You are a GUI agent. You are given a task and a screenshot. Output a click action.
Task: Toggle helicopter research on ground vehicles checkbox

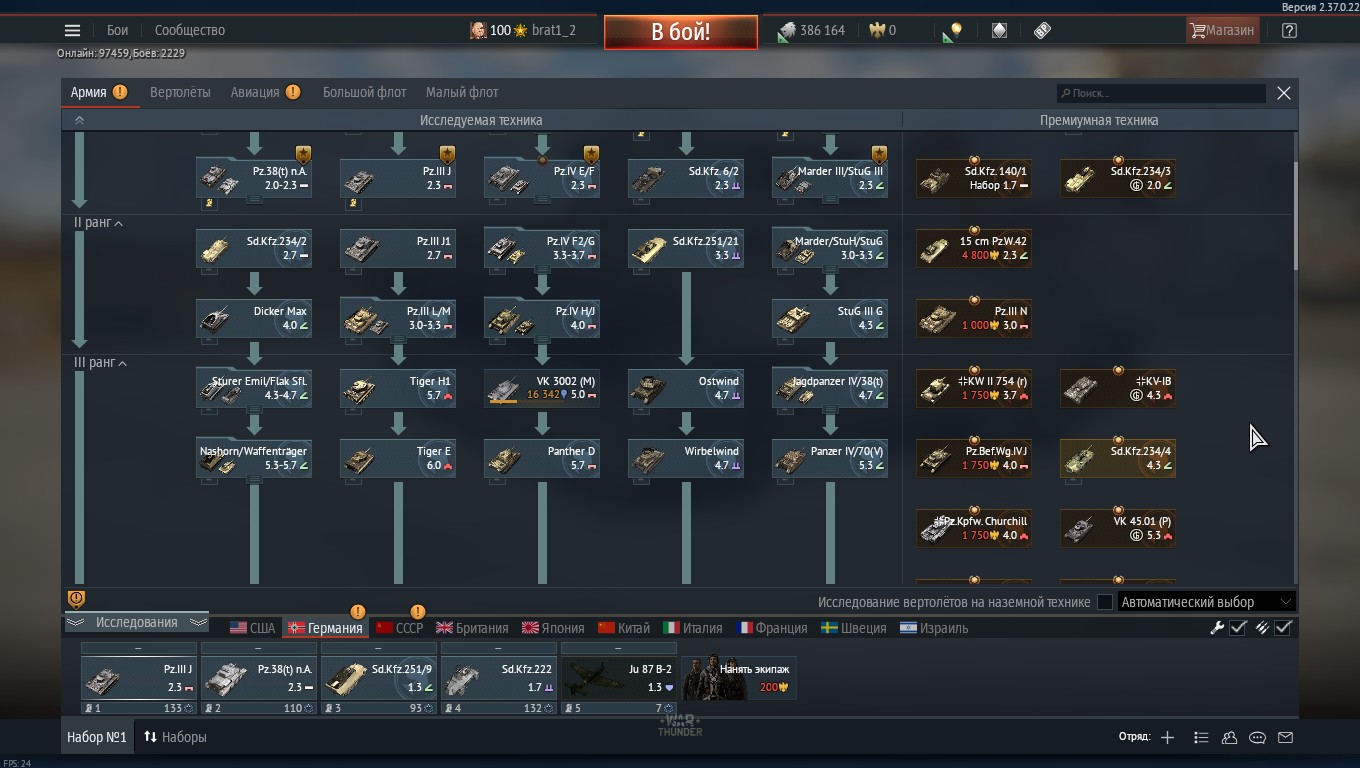tap(1104, 602)
